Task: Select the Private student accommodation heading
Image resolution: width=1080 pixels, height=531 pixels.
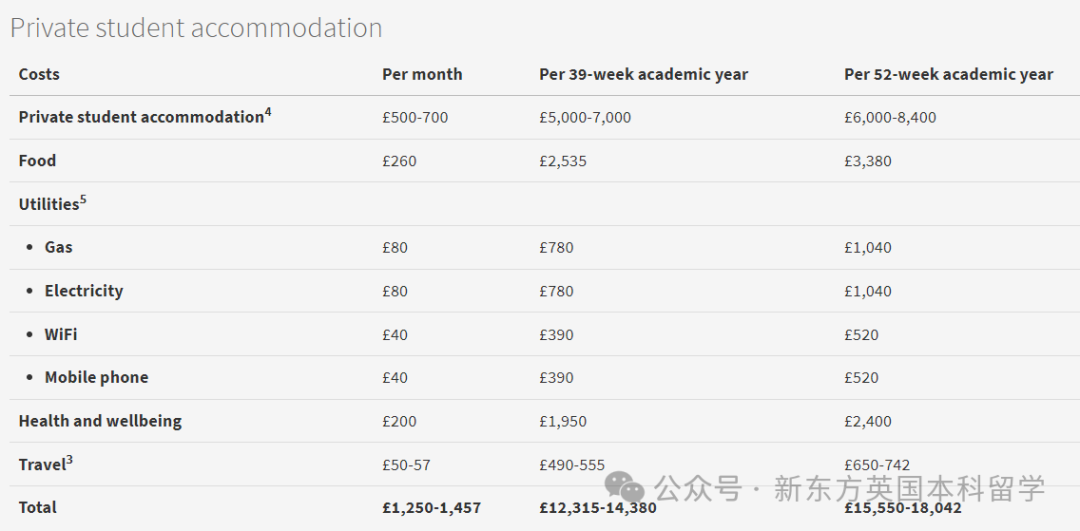Action: (196, 28)
